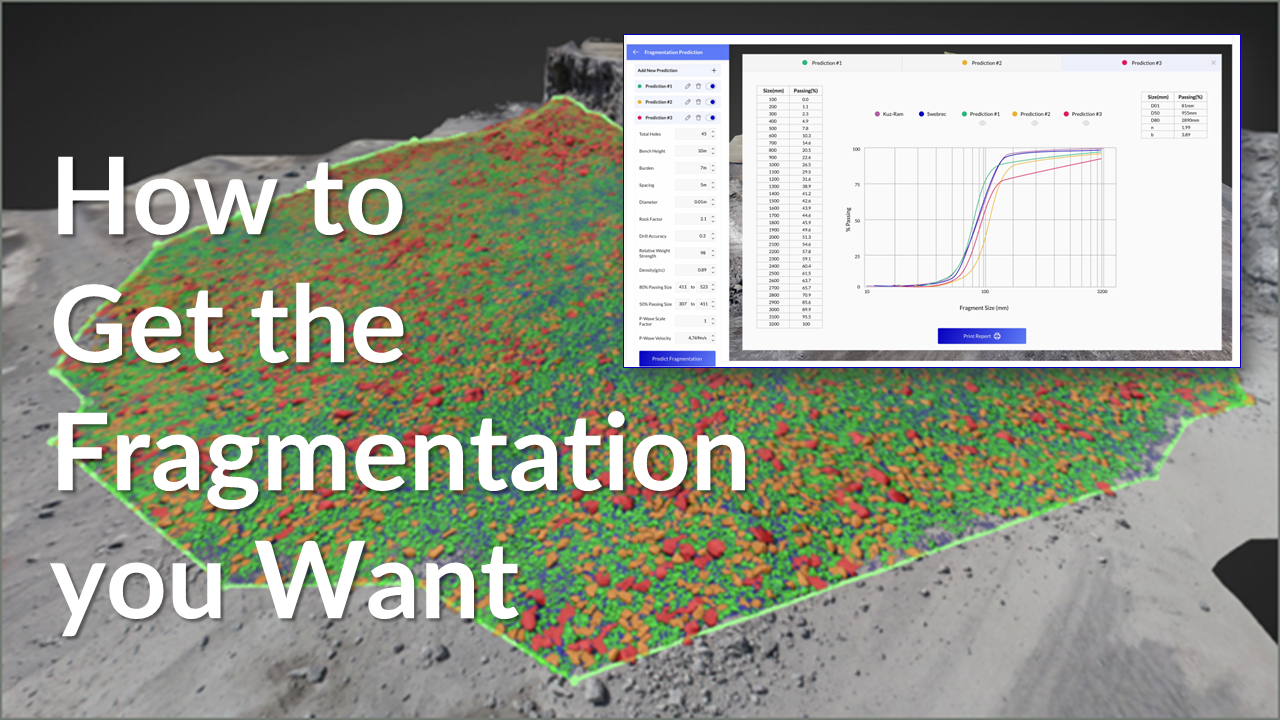Screen dimensions: 1280x720
Task: Click the trash icon beside Prediction #1
Action: [698, 85]
